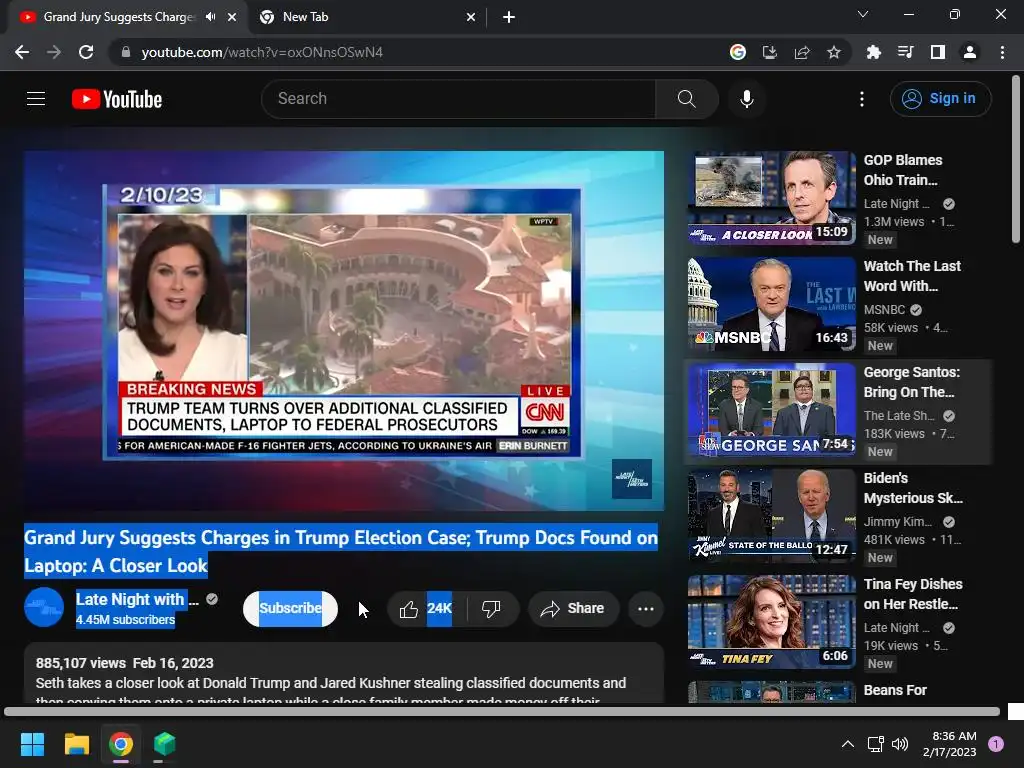Viewport: 1024px width, 768px height.
Task: Open Chrome three-dot menu
Action: pos(1002,52)
